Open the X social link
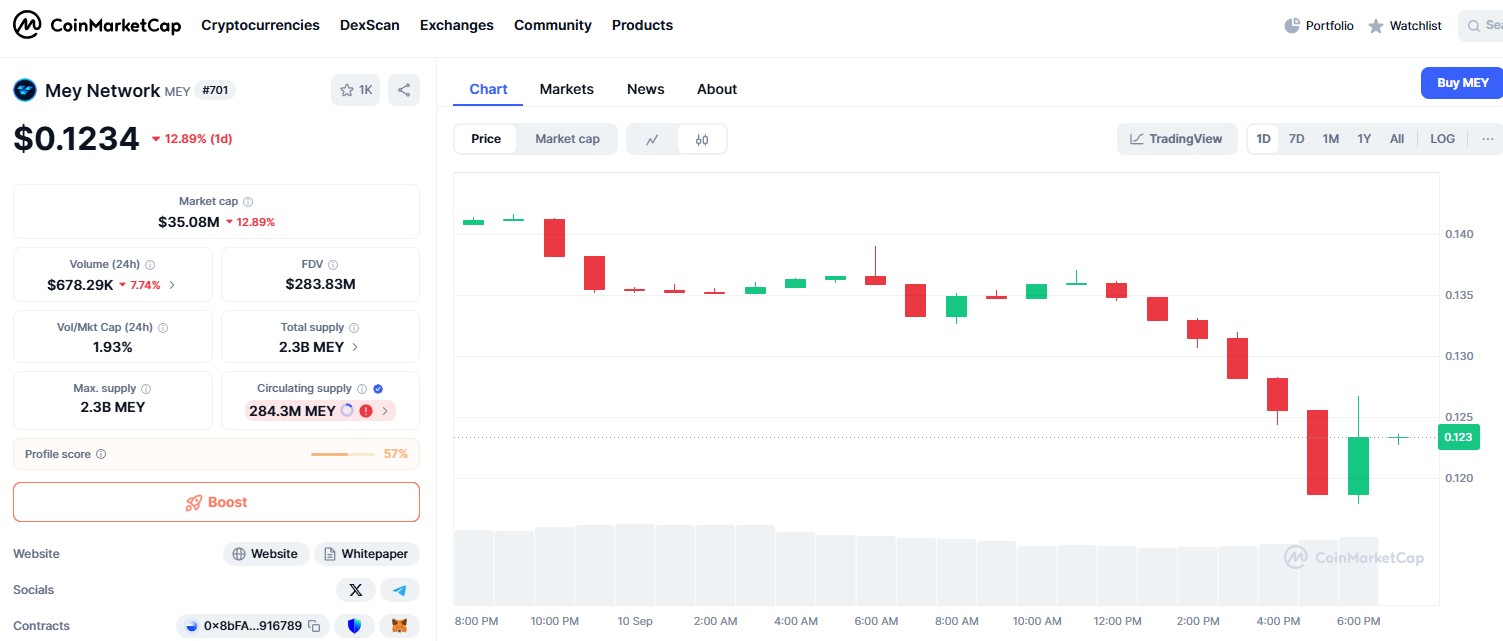This screenshot has height=641, width=1503. pos(355,590)
